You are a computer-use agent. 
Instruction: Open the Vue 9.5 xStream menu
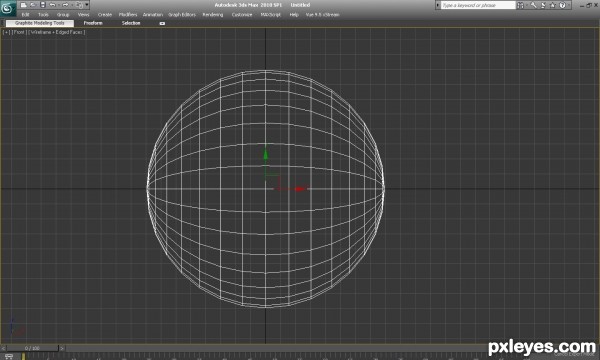pyautogui.click(x=322, y=15)
